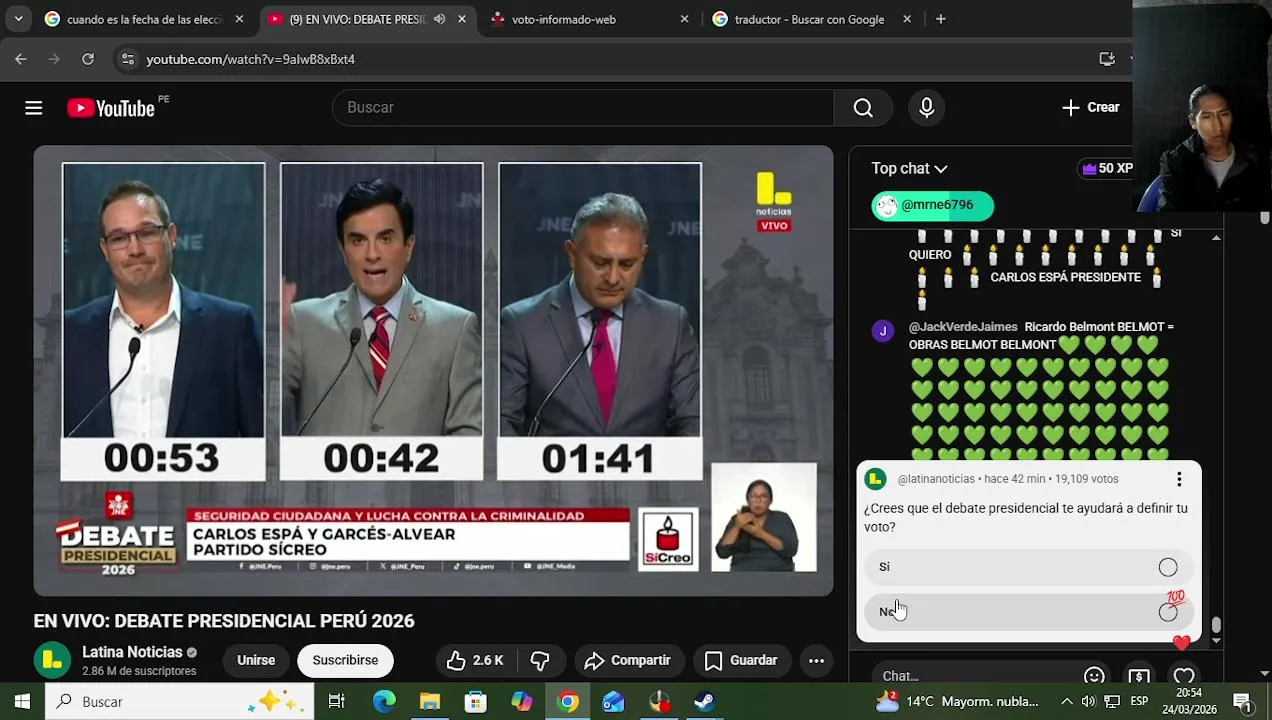The height and width of the screenshot is (720, 1272).
Task: Switch to the voto-informado-web tab
Action: coord(590,19)
